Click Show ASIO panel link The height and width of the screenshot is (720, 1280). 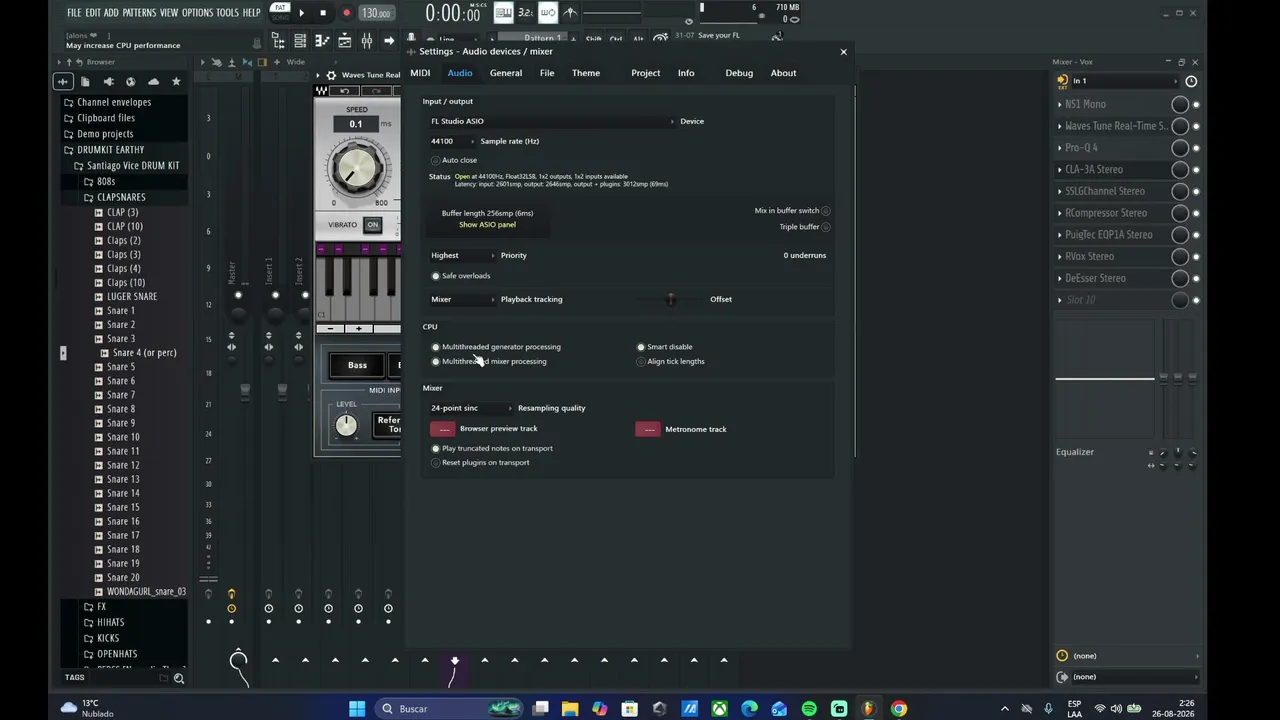pyautogui.click(x=488, y=225)
